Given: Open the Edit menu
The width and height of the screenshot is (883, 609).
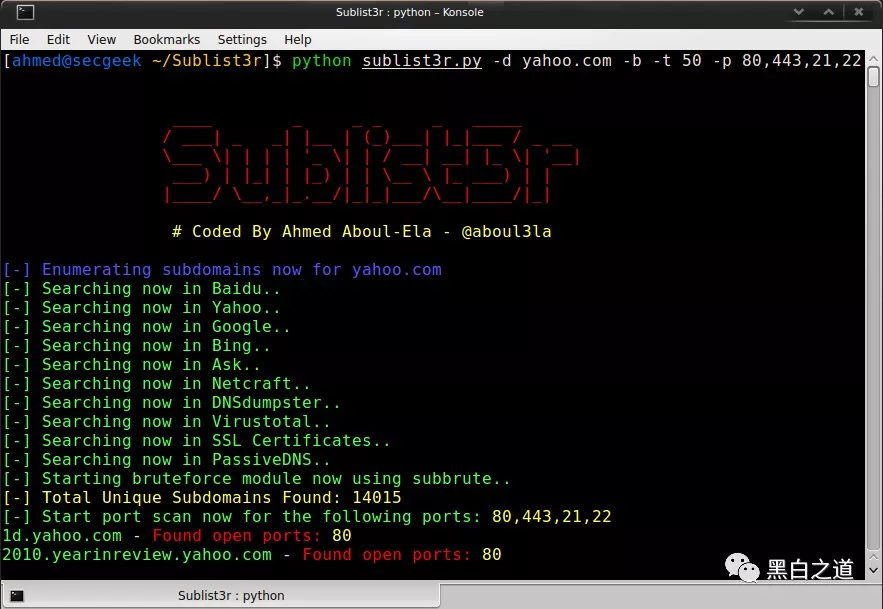Looking at the screenshot, I should coord(58,39).
